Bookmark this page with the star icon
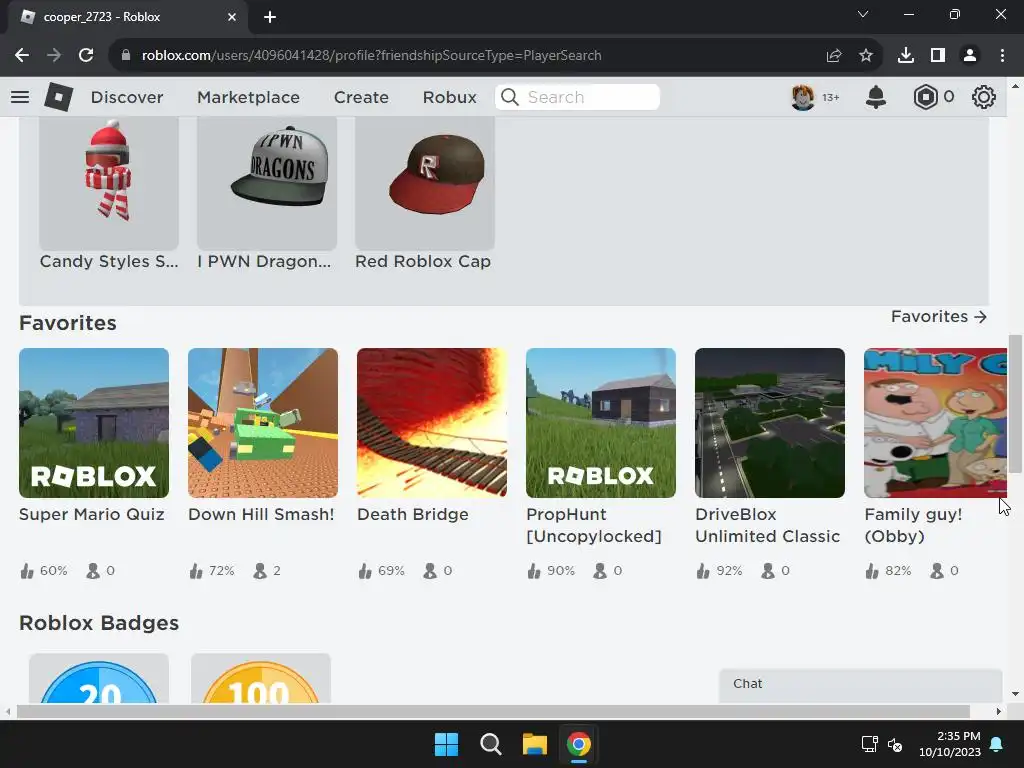This screenshot has height=768, width=1024. (x=866, y=56)
